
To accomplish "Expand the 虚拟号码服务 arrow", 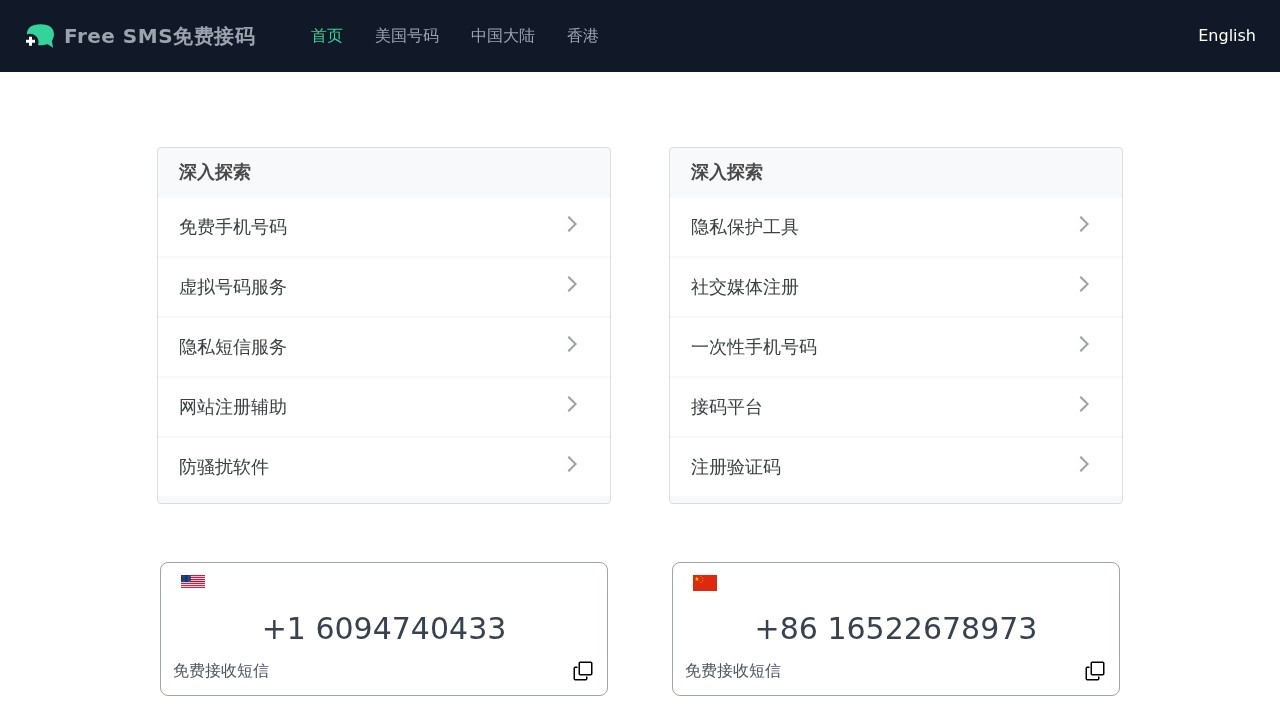I will pyautogui.click(x=572, y=285).
